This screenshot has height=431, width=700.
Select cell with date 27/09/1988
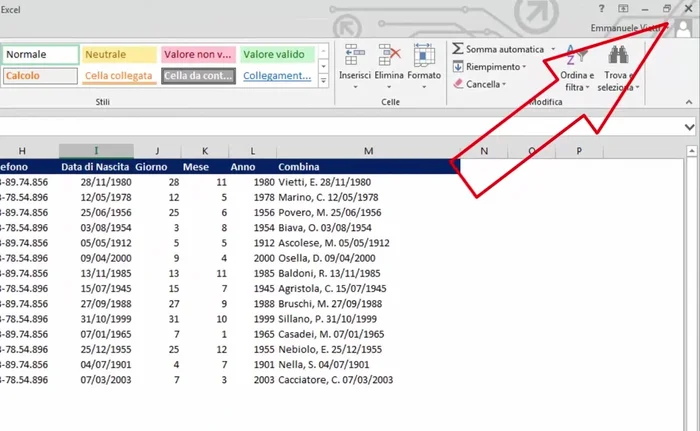point(96,304)
